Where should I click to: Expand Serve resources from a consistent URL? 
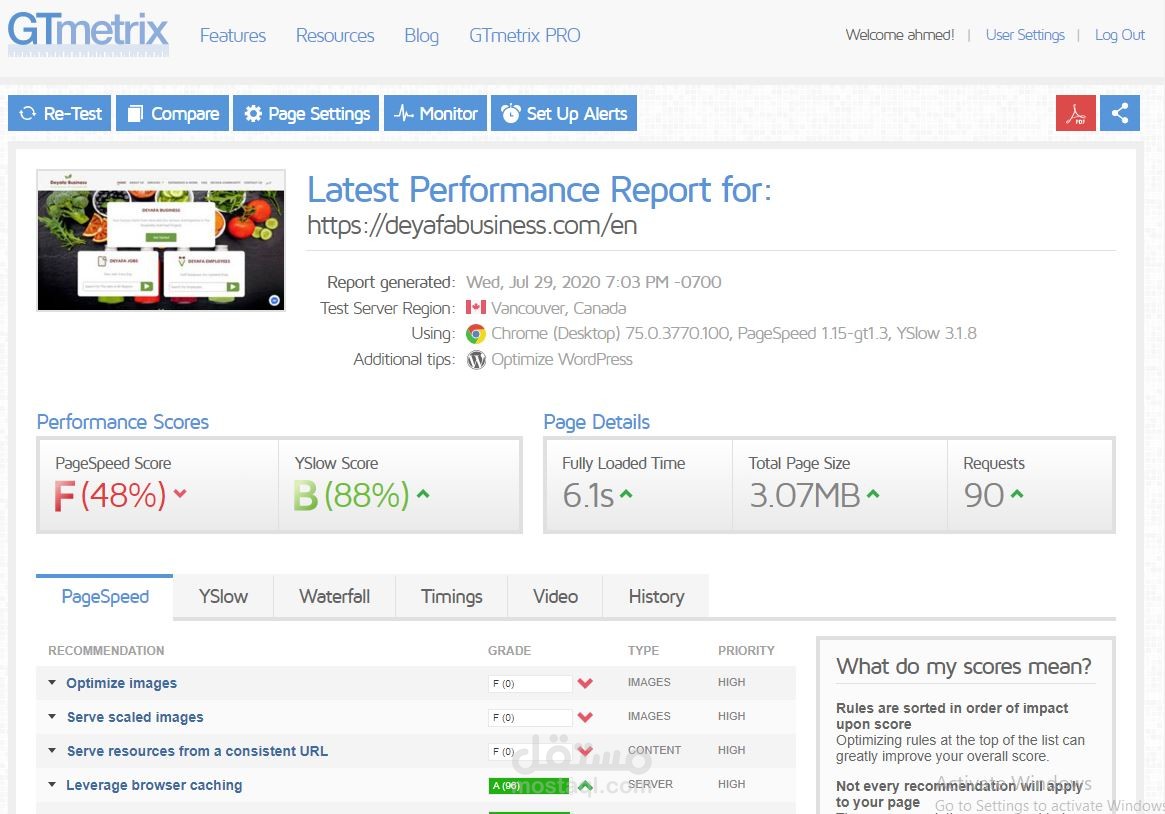pos(52,751)
